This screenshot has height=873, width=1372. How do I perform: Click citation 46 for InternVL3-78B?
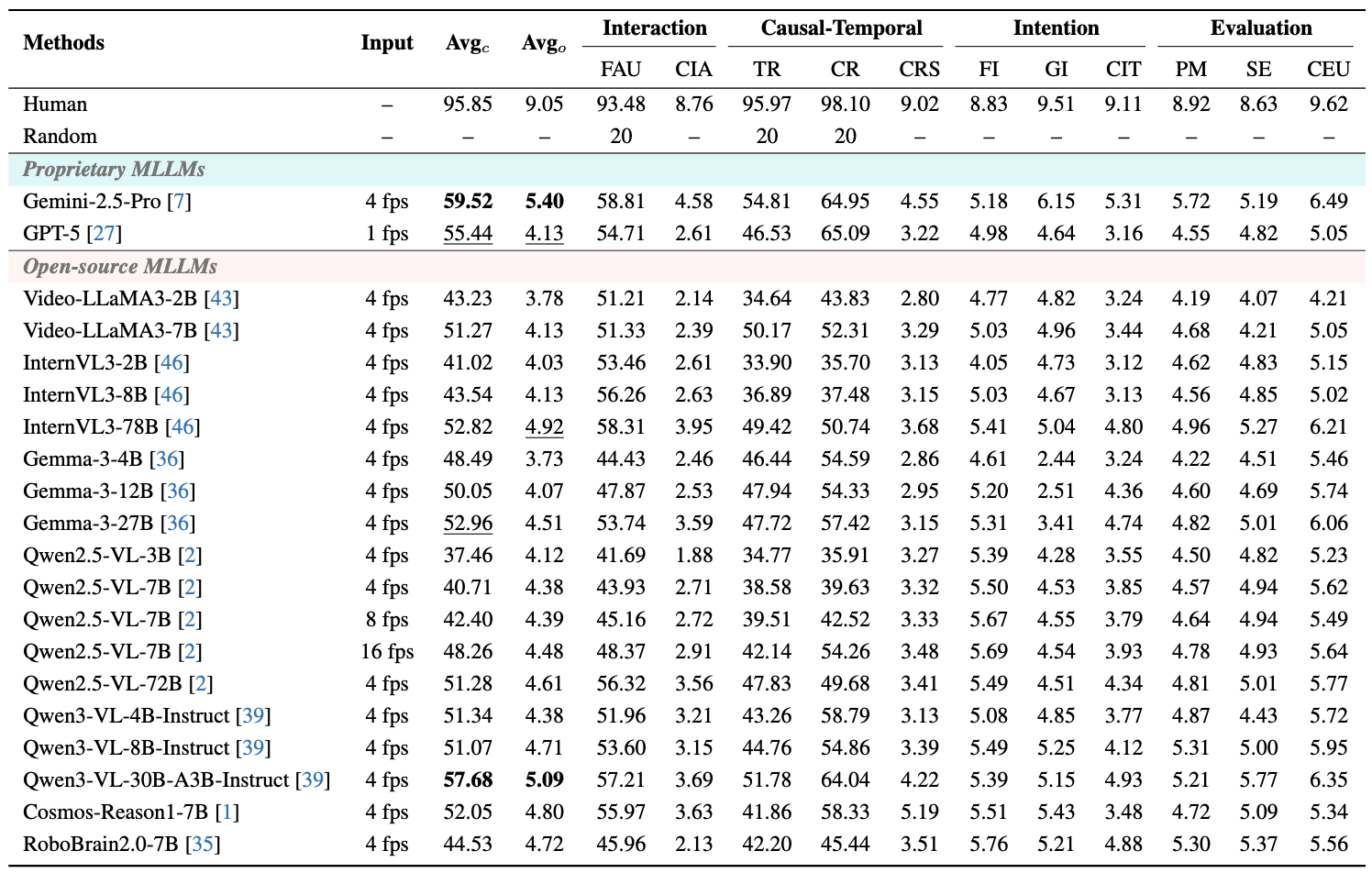click(183, 427)
